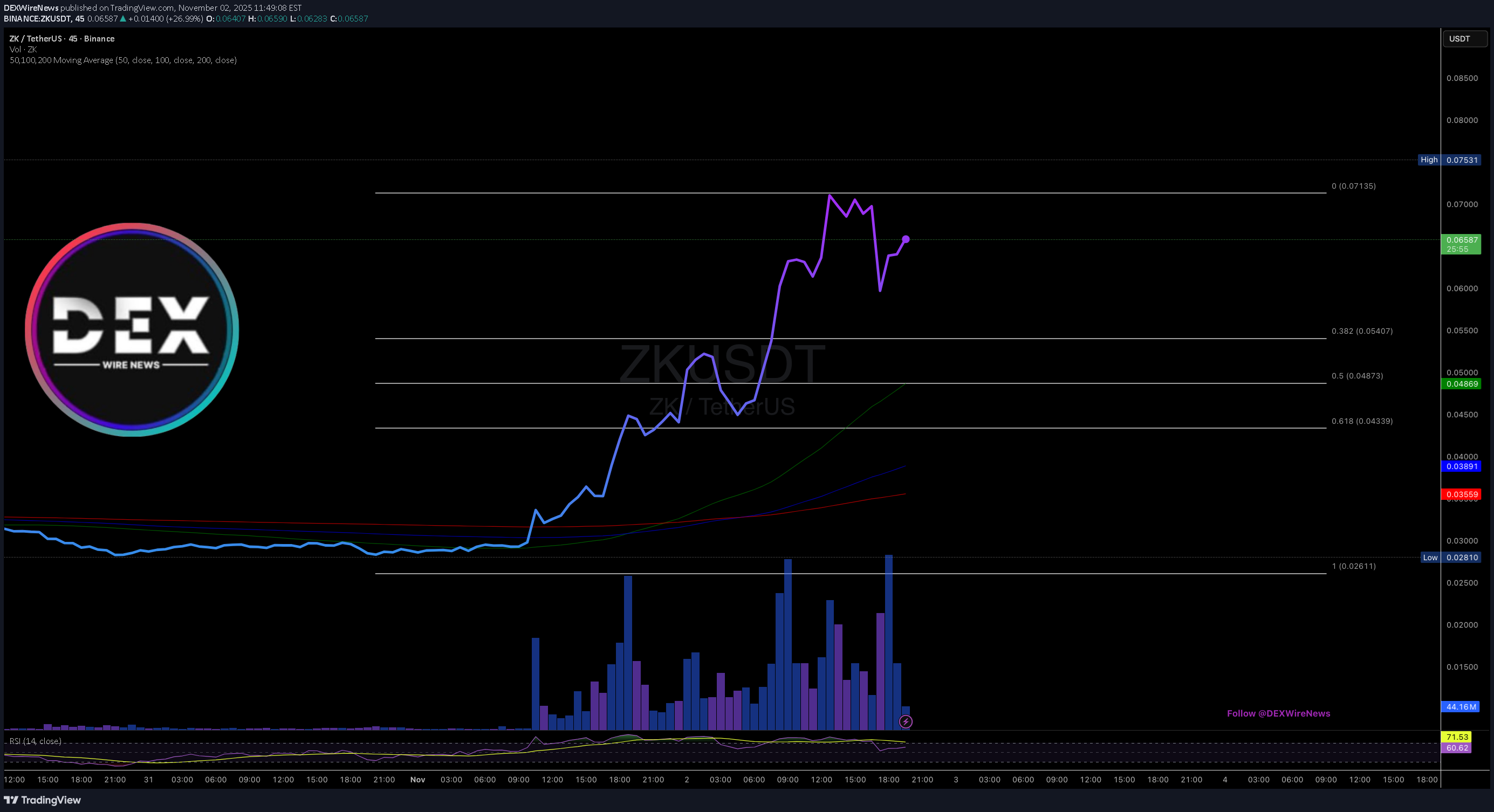Screen dimensions: 1494x812
Task: Click the 0.618 (0.04339) Fibonacci label
Action: [1361, 421]
